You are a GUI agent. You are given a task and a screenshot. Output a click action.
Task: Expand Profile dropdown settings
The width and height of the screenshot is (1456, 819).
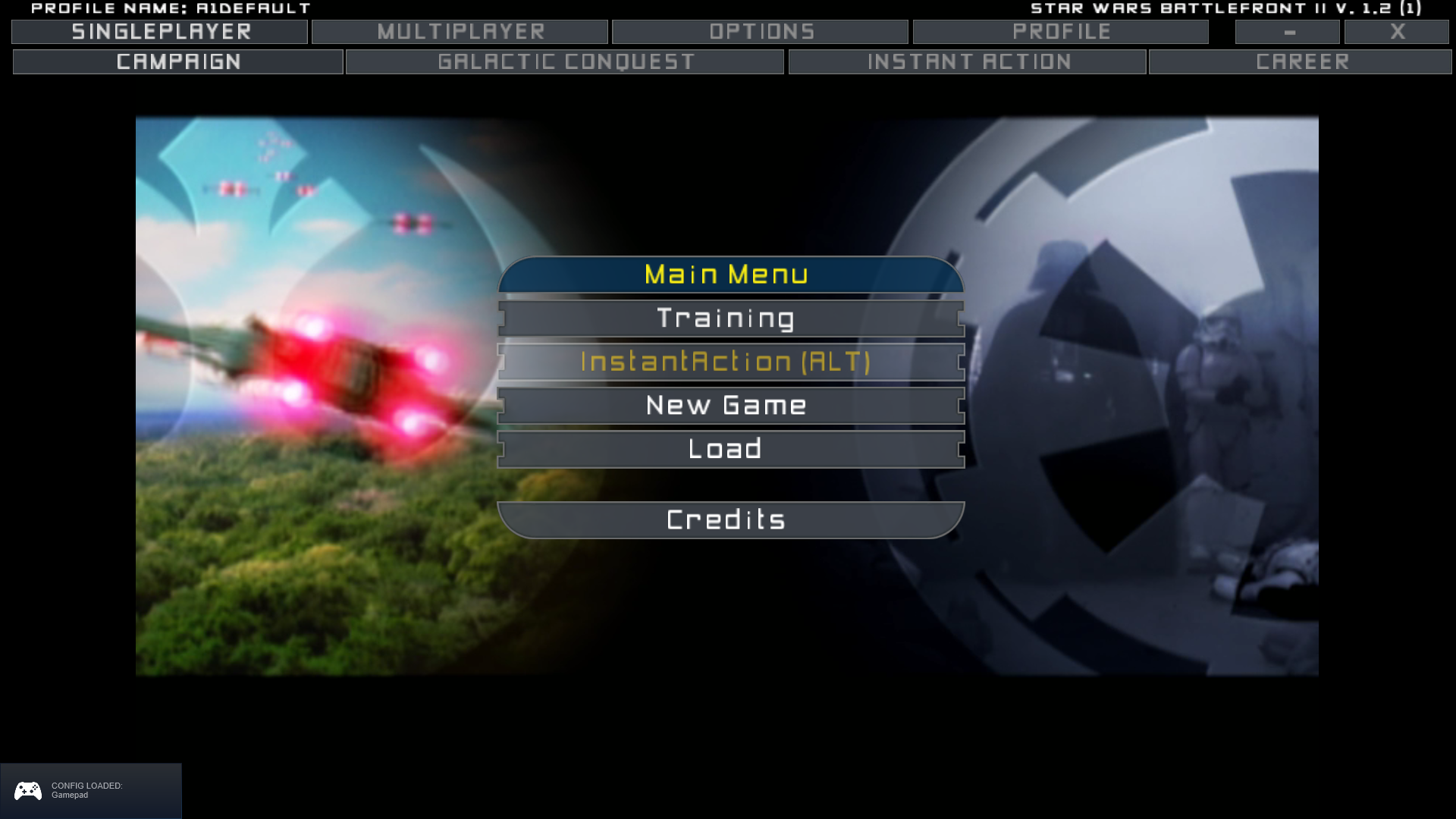1060,32
